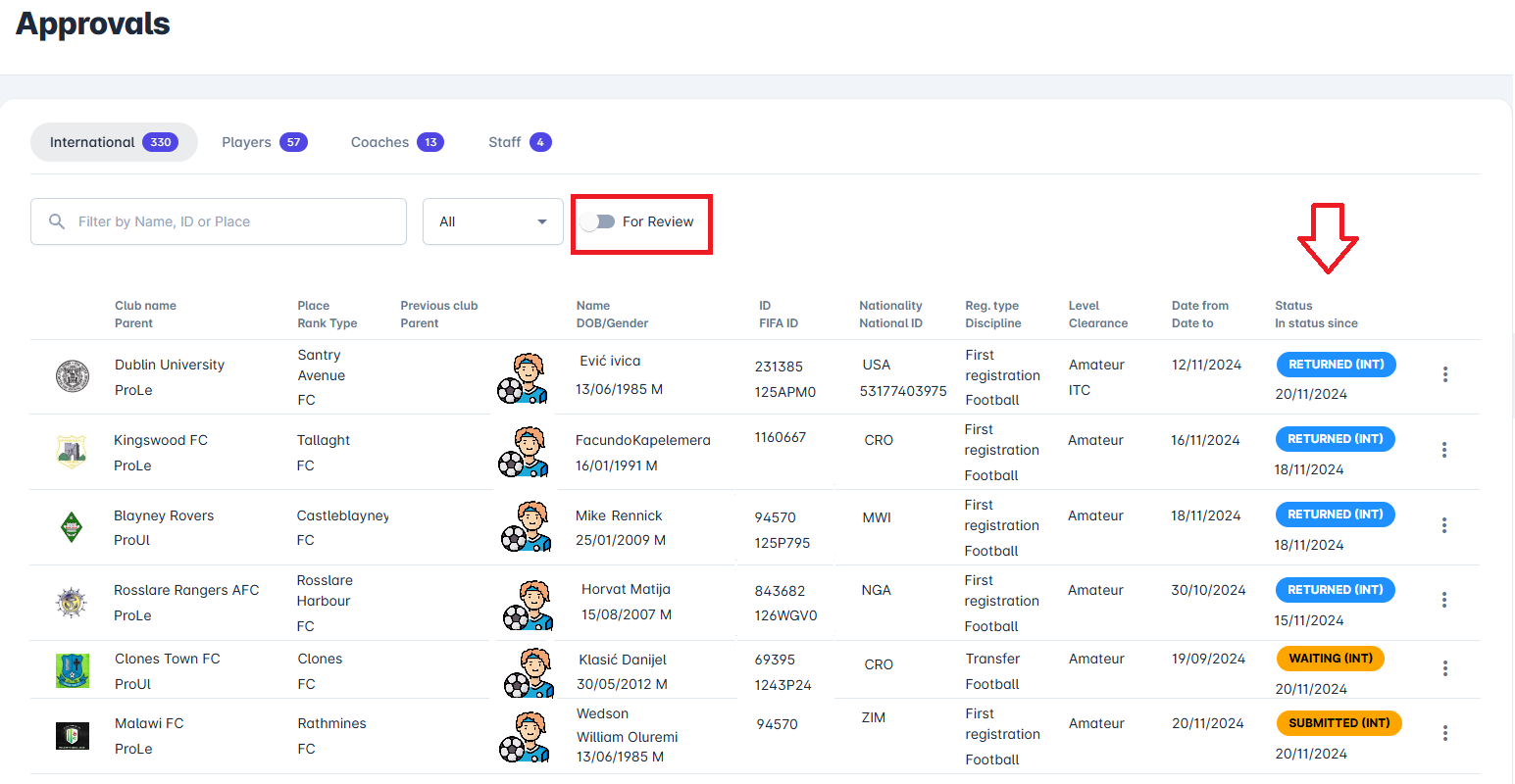Switch to the Coaches tab

(396, 142)
